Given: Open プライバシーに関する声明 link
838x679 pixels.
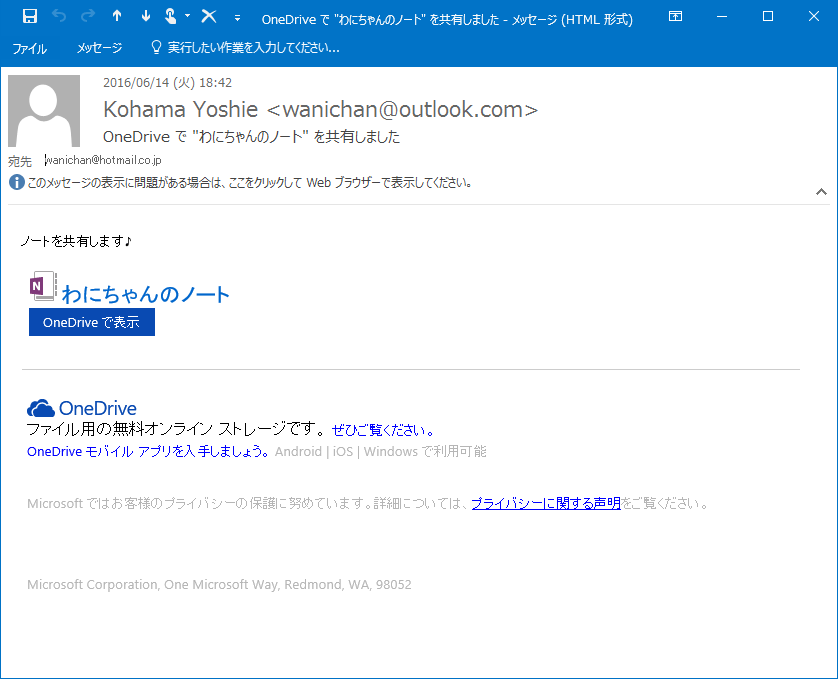Looking at the screenshot, I should pos(546,503).
